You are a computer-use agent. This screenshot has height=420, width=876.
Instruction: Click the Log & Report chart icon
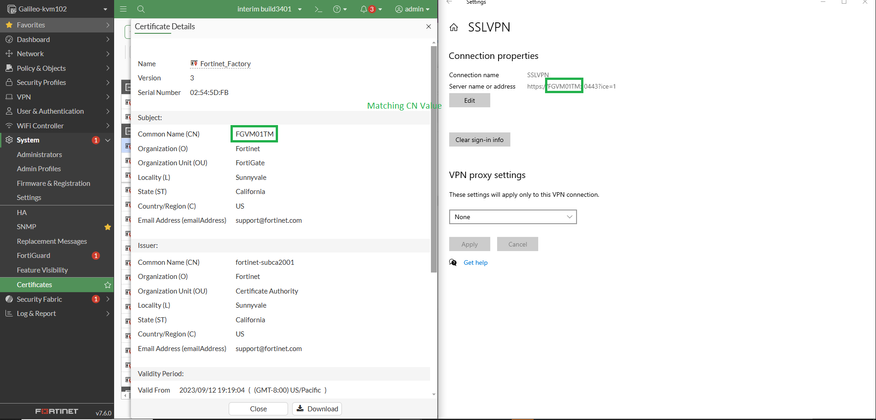click(x=9, y=313)
